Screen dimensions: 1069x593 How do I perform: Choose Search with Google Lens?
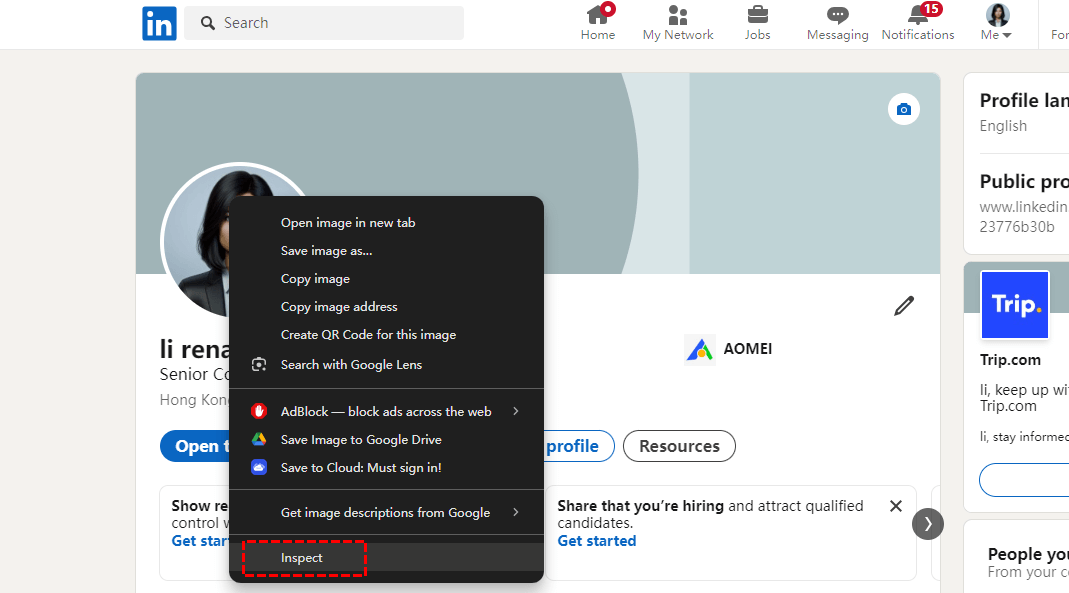point(386,365)
